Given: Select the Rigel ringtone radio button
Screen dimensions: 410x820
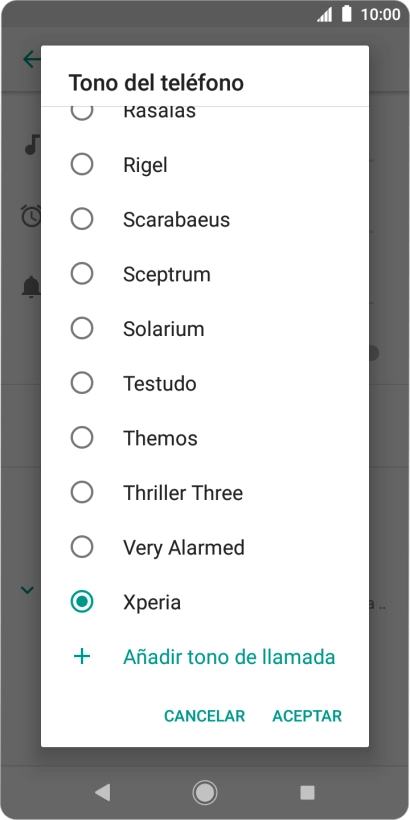Looking at the screenshot, I should [82, 165].
